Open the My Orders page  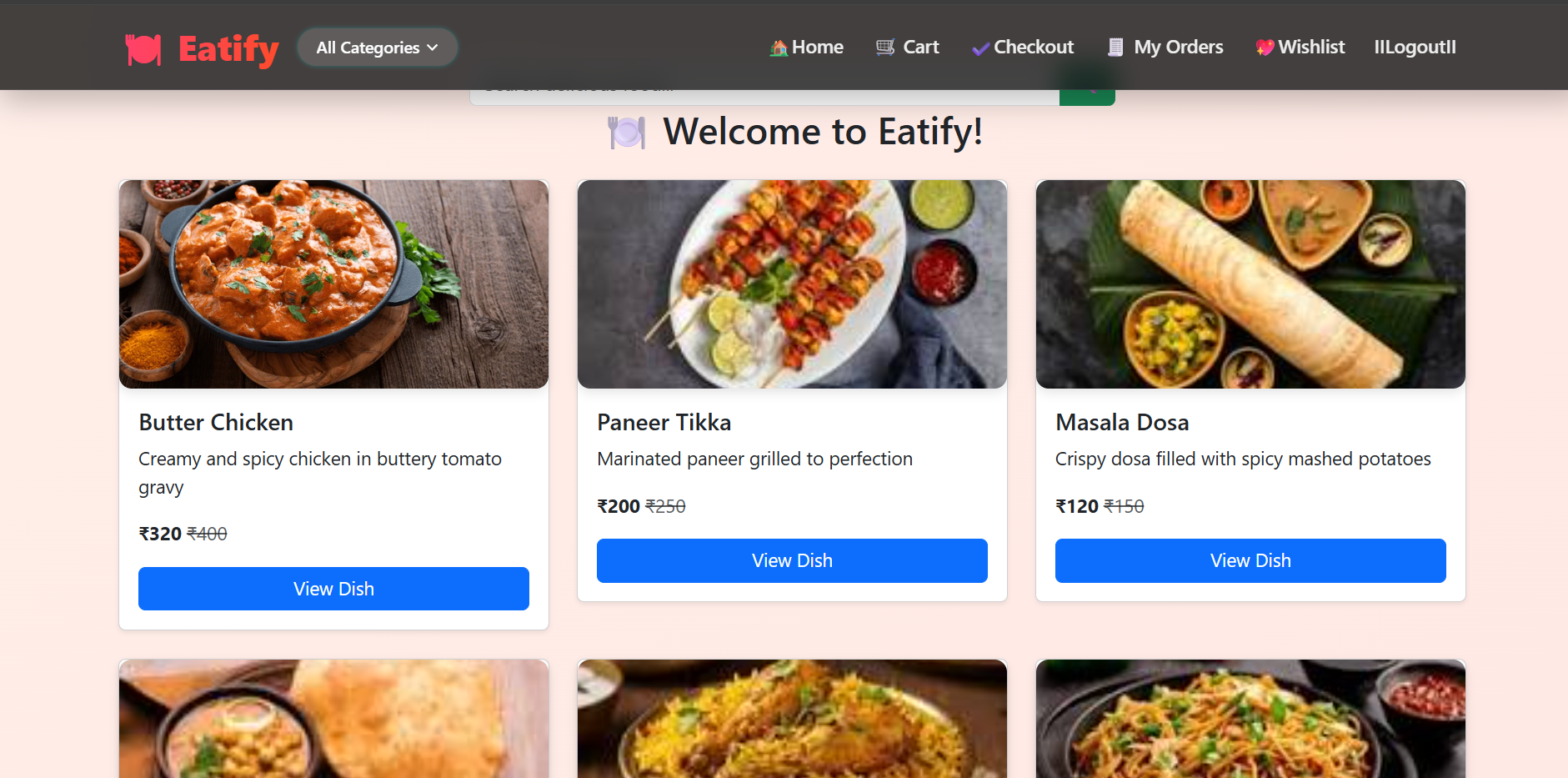coord(1178,48)
